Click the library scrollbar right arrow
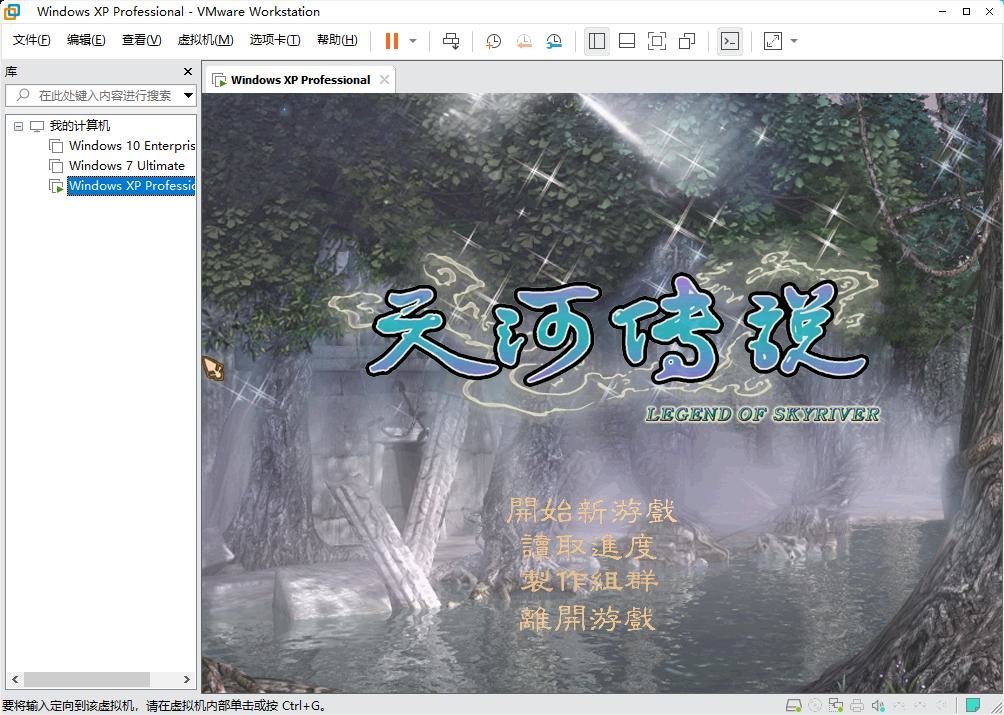This screenshot has height=715, width=1004. pos(186,679)
